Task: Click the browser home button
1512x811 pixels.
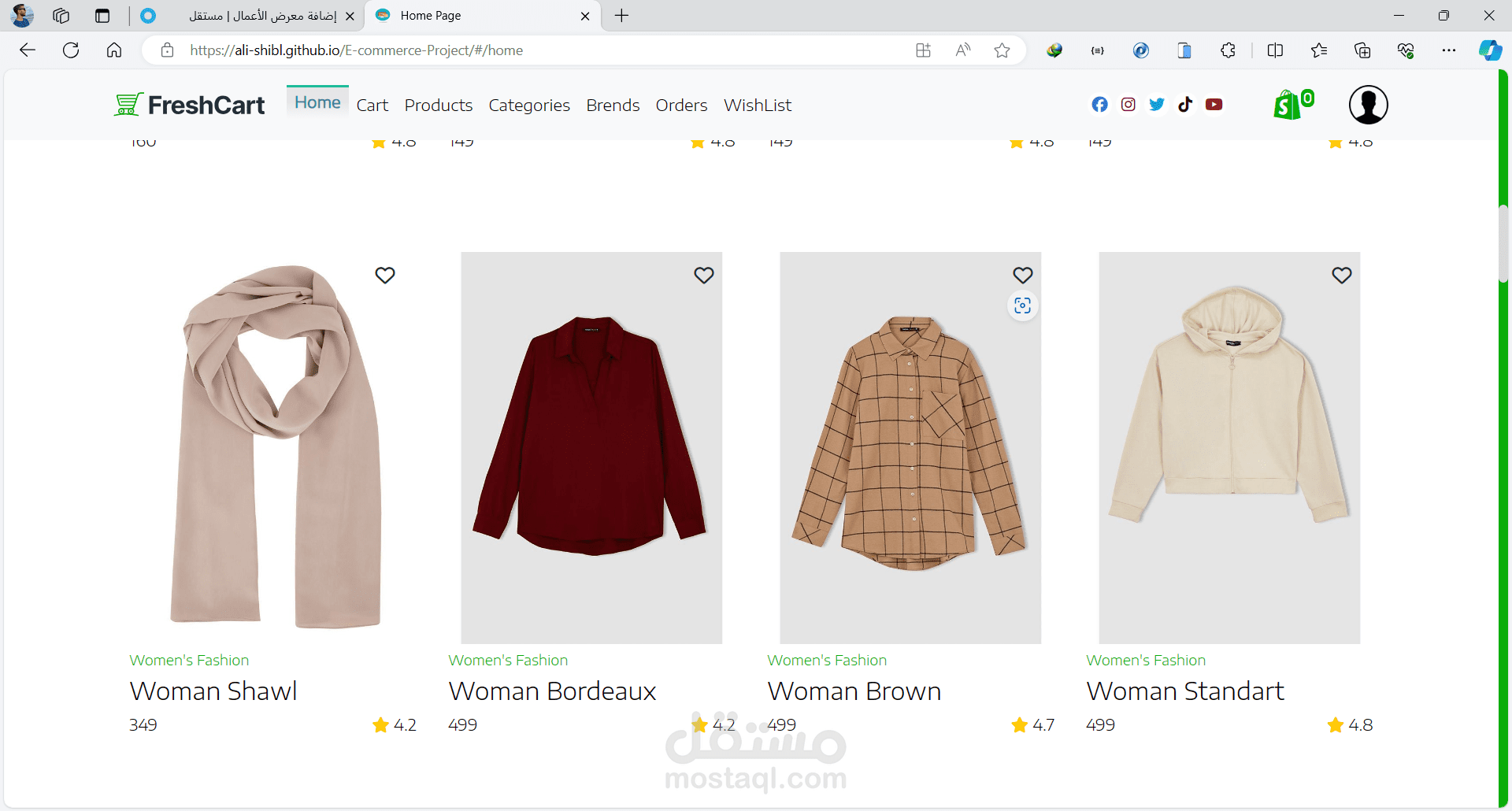Action: coord(114,50)
